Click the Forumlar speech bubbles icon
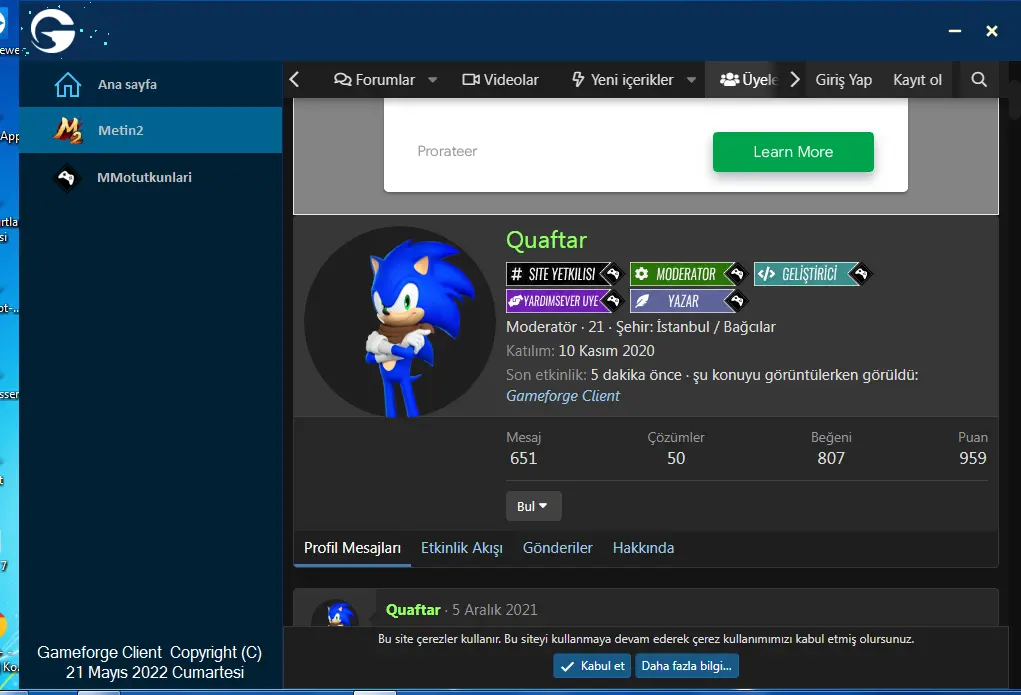 point(343,79)
